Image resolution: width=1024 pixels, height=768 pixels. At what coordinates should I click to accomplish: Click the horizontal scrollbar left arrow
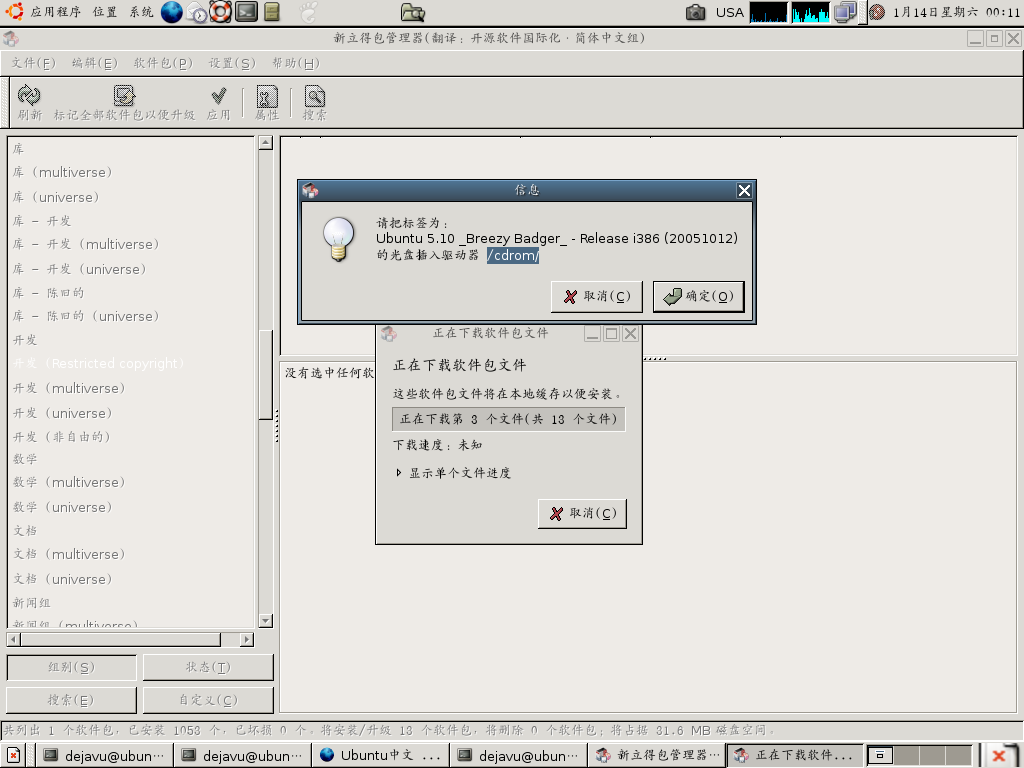click(x=14, y=639)
